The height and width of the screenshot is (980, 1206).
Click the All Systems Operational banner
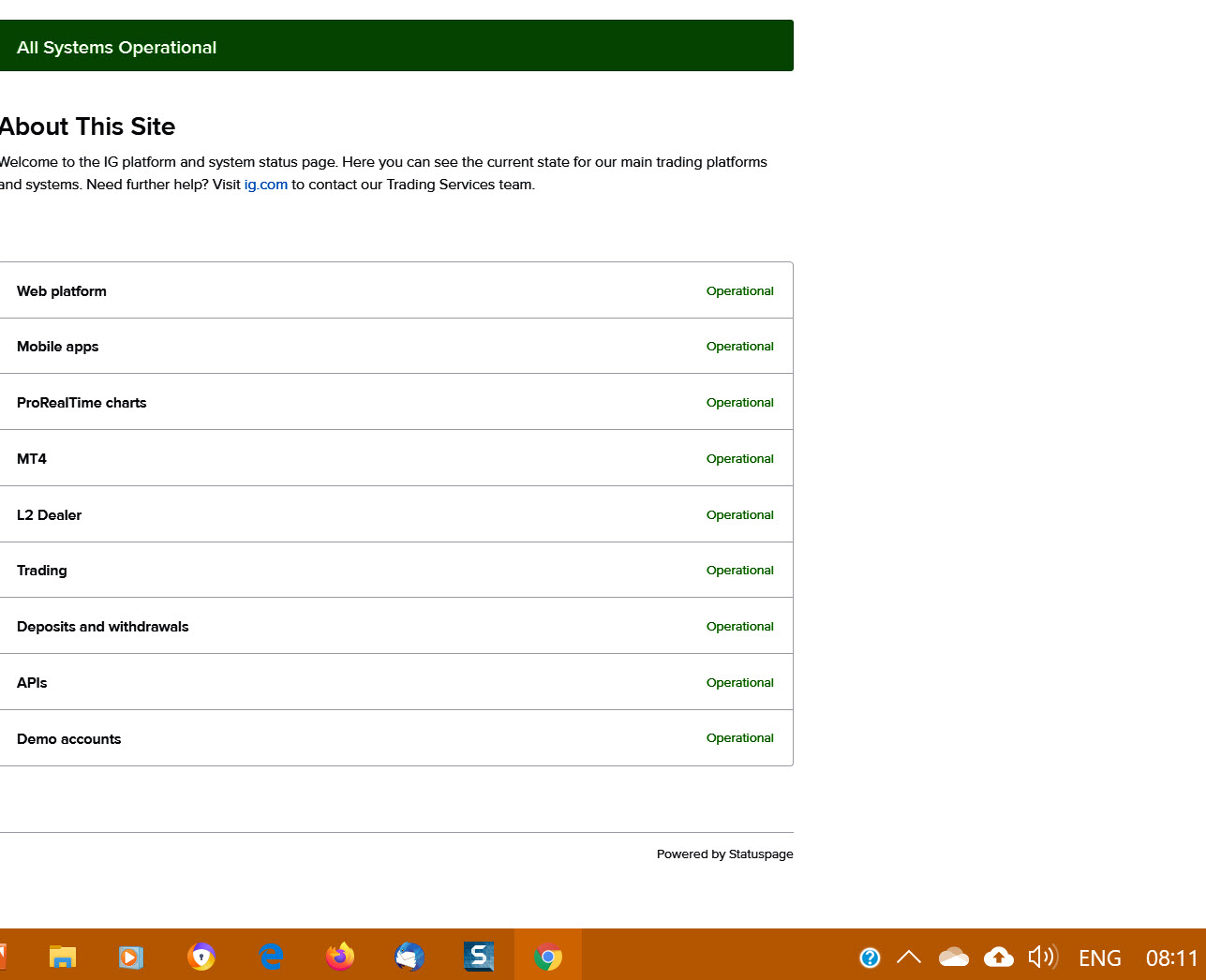[396, 46]
